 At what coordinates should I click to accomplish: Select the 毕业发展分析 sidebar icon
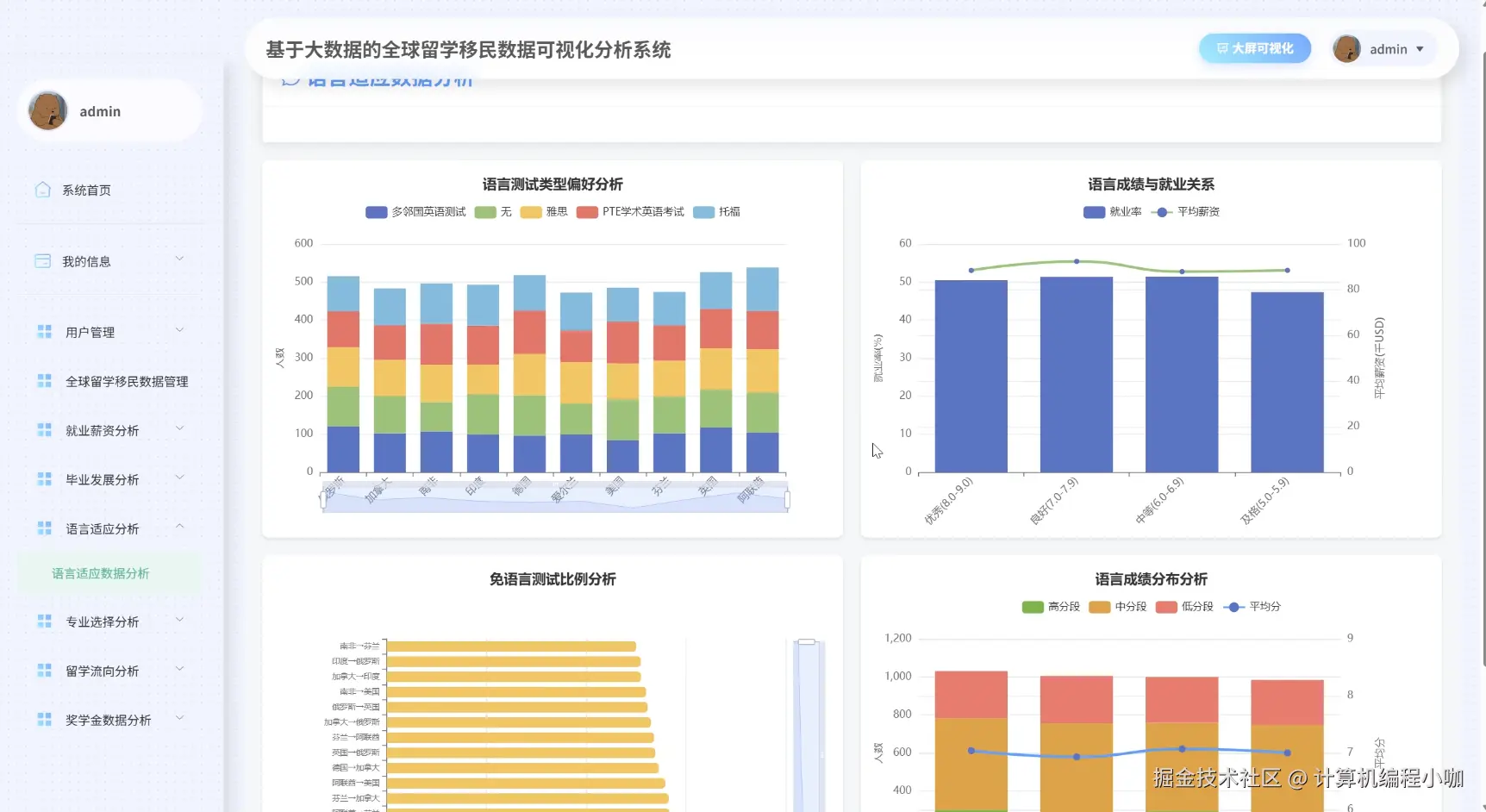click(44, 478)
